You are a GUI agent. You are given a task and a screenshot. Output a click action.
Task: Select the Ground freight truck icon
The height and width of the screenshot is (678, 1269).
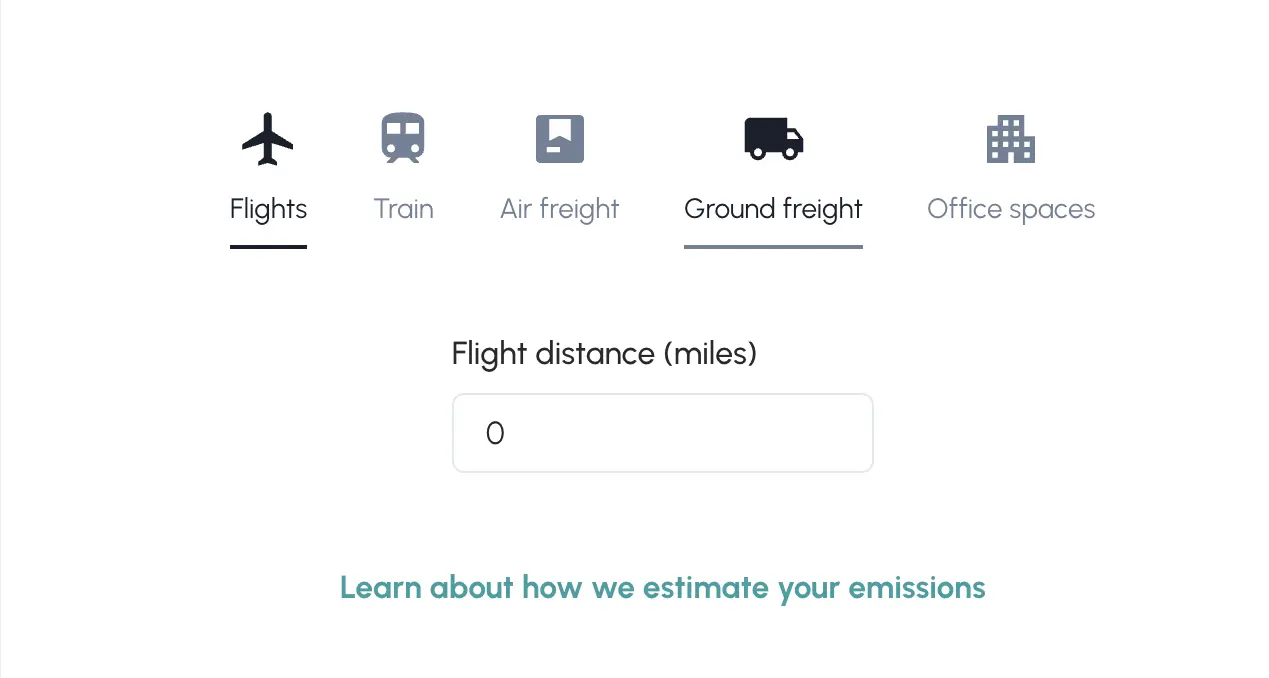click(773, 139)
